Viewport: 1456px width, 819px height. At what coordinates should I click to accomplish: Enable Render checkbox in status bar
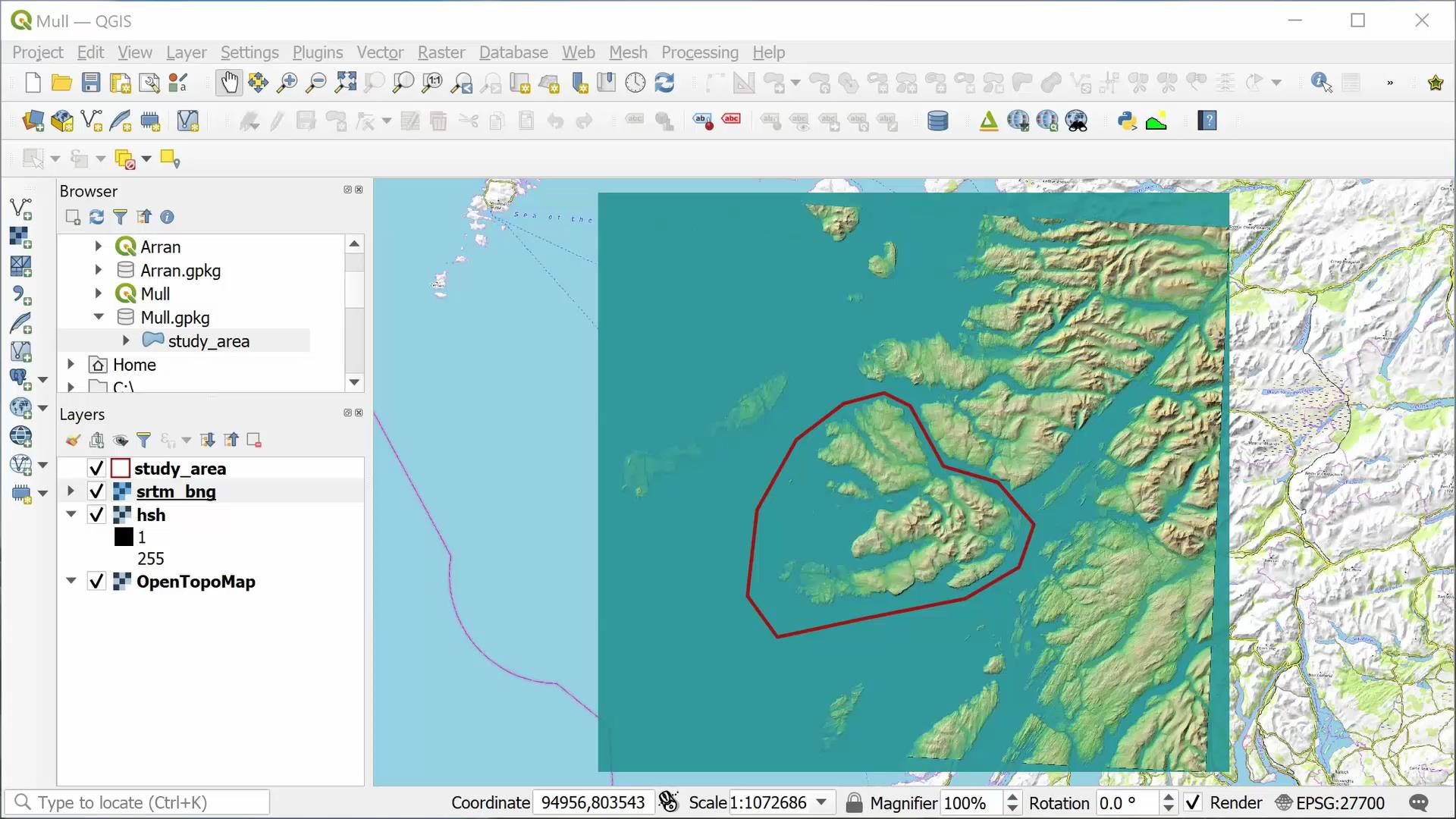(x=1193, y=802)
